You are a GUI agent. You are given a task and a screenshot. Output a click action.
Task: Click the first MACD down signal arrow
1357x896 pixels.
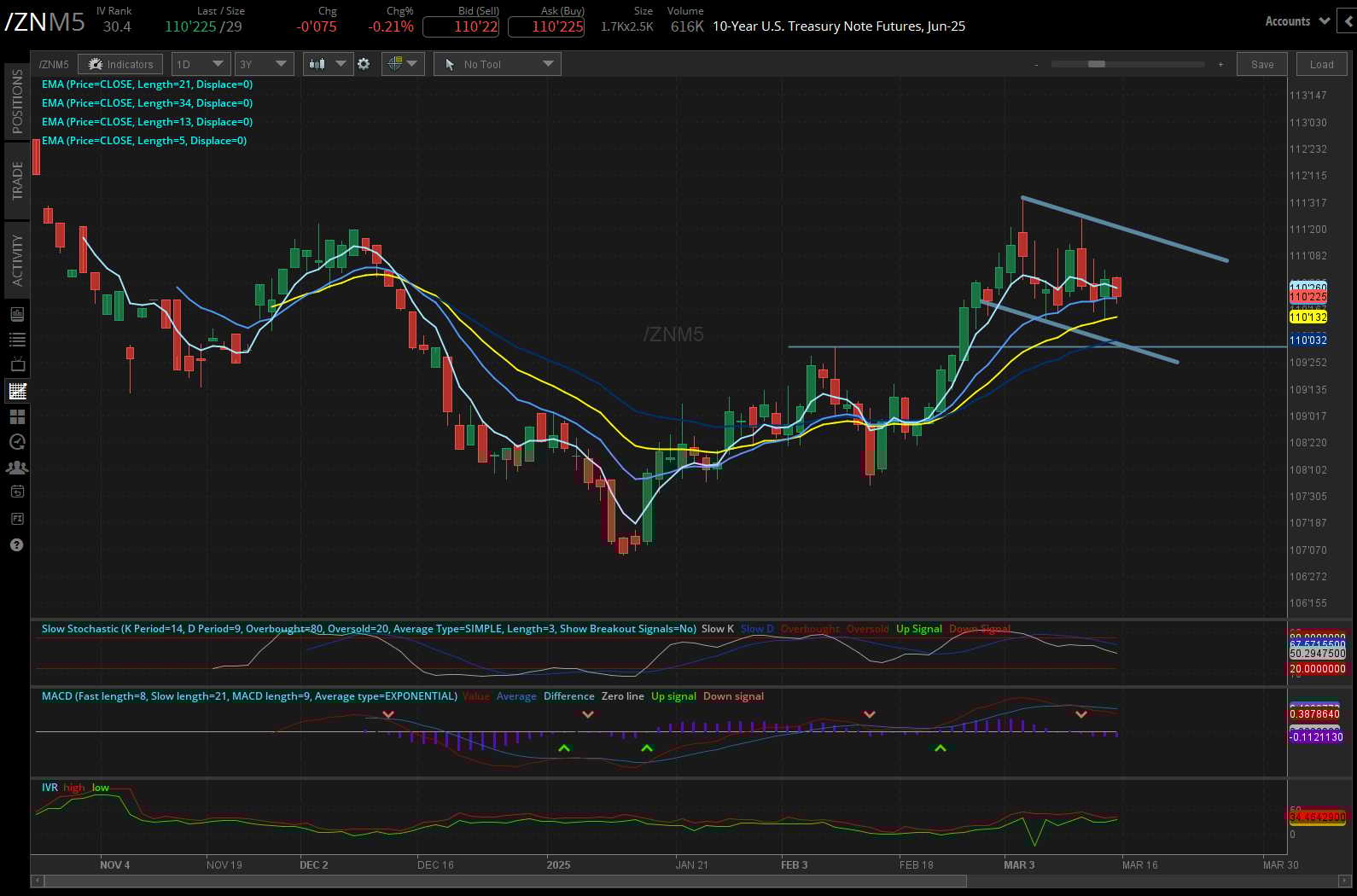(388, 714)
